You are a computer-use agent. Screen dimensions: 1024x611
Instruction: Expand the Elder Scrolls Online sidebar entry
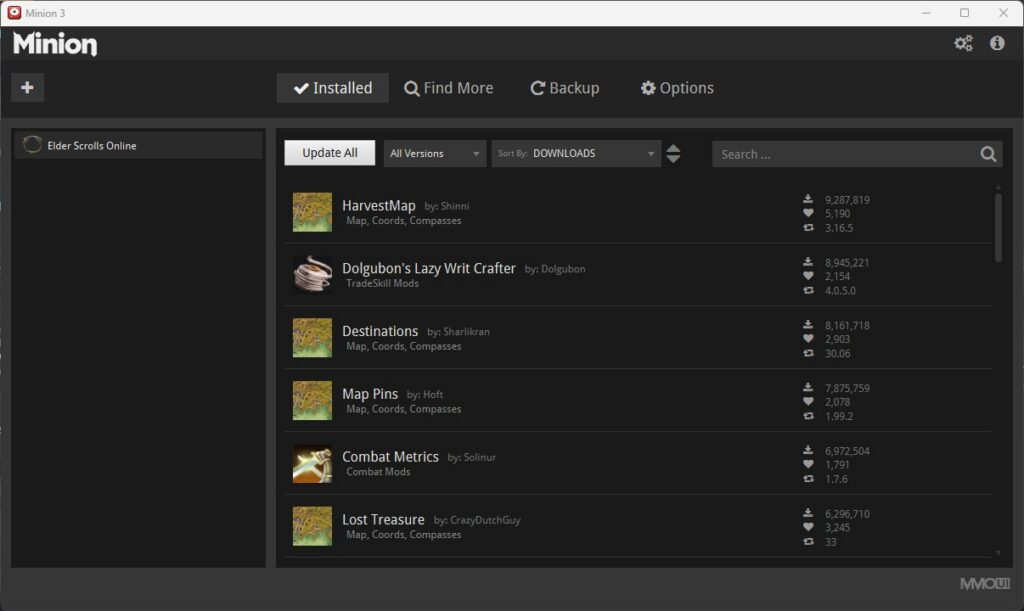tap(138, 145)
